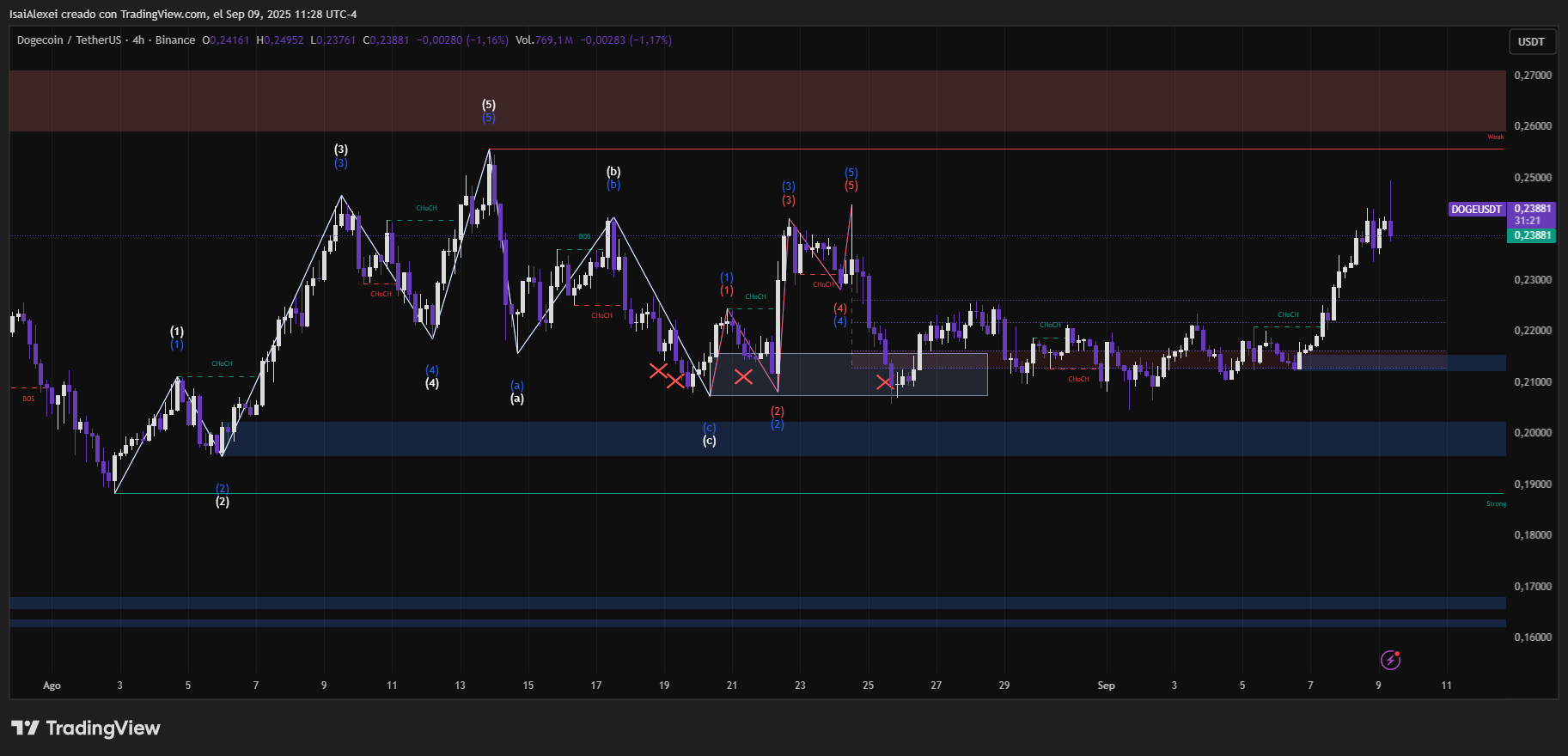Click the purple DOGEUSDT price label
This screenshot has height=756, width=1568.
point(1476,210)
